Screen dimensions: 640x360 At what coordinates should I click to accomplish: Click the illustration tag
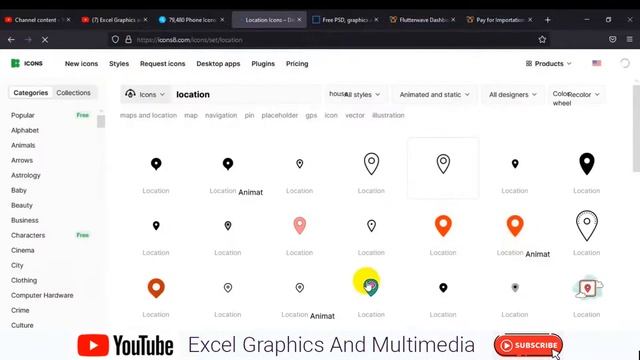[x=388, y=116]
